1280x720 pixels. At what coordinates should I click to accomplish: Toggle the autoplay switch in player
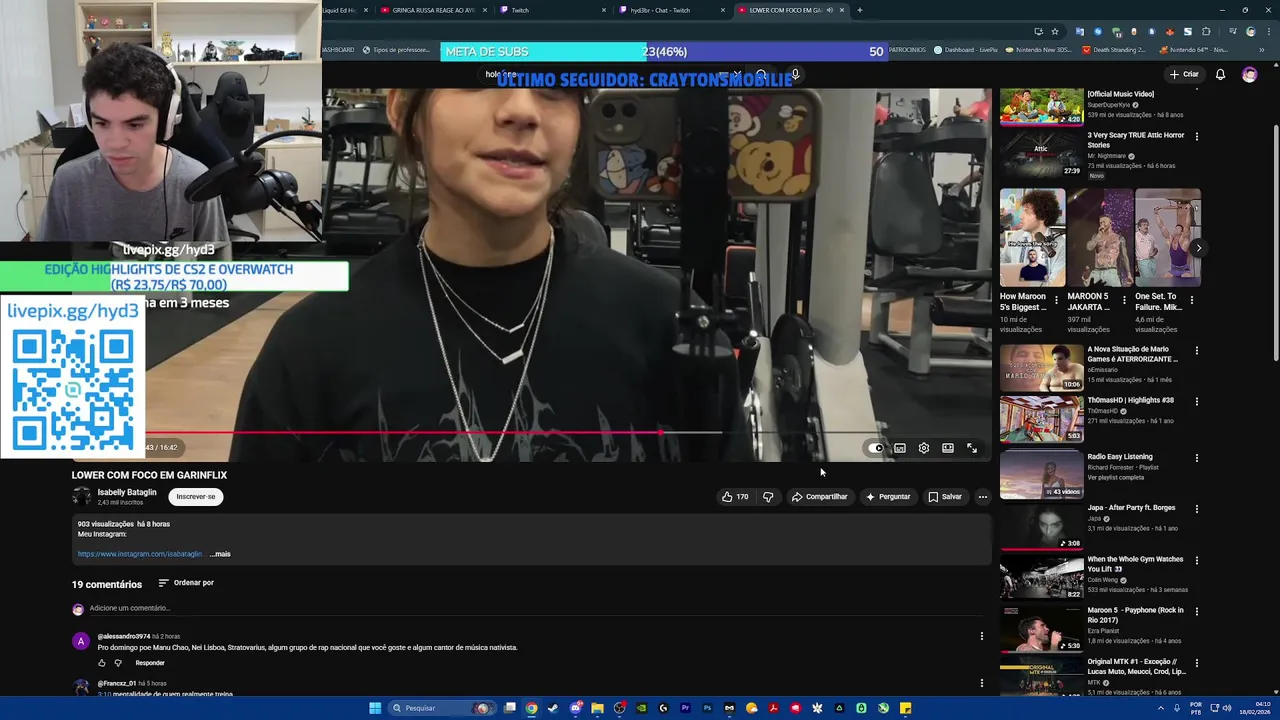(876, 448)
